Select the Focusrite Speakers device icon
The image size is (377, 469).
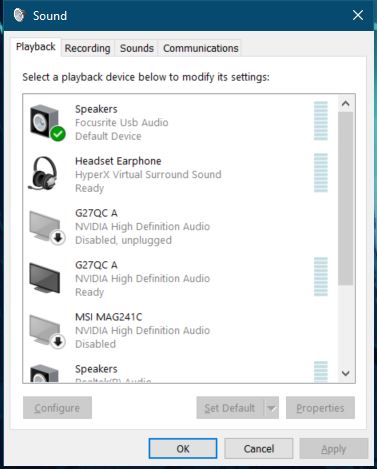pyautogui.click(x=47, y=122)
